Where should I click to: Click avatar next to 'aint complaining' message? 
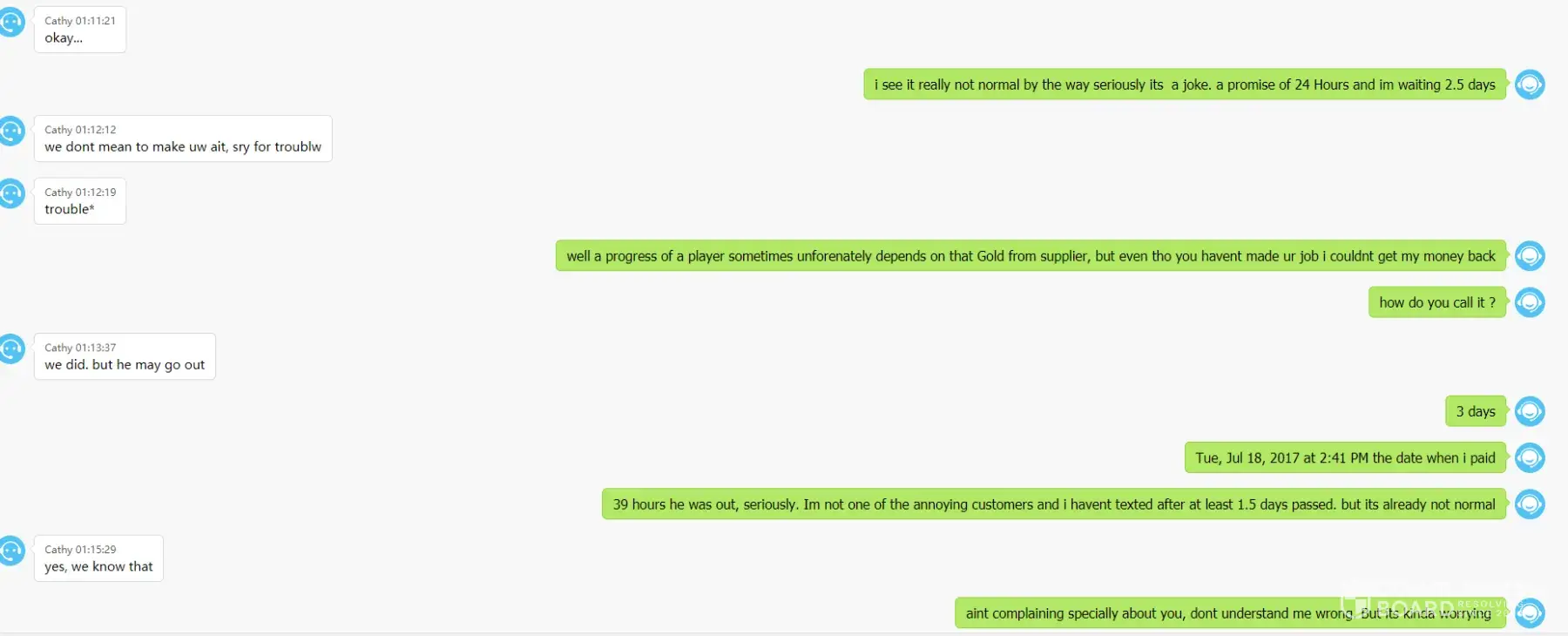[x=1530, y=613]
